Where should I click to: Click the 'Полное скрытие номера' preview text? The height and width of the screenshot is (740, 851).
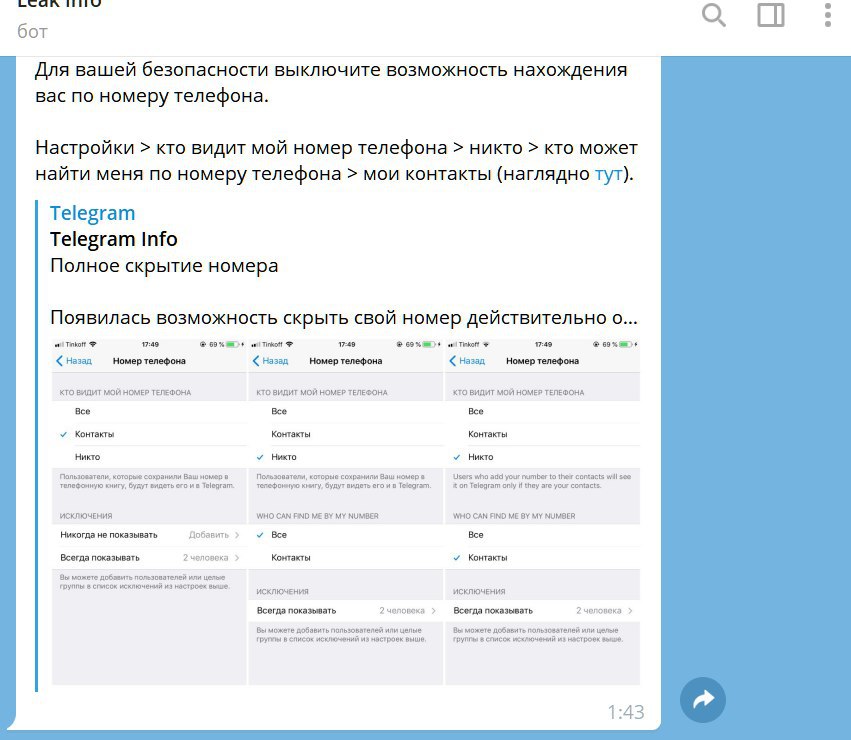(164, 265)
